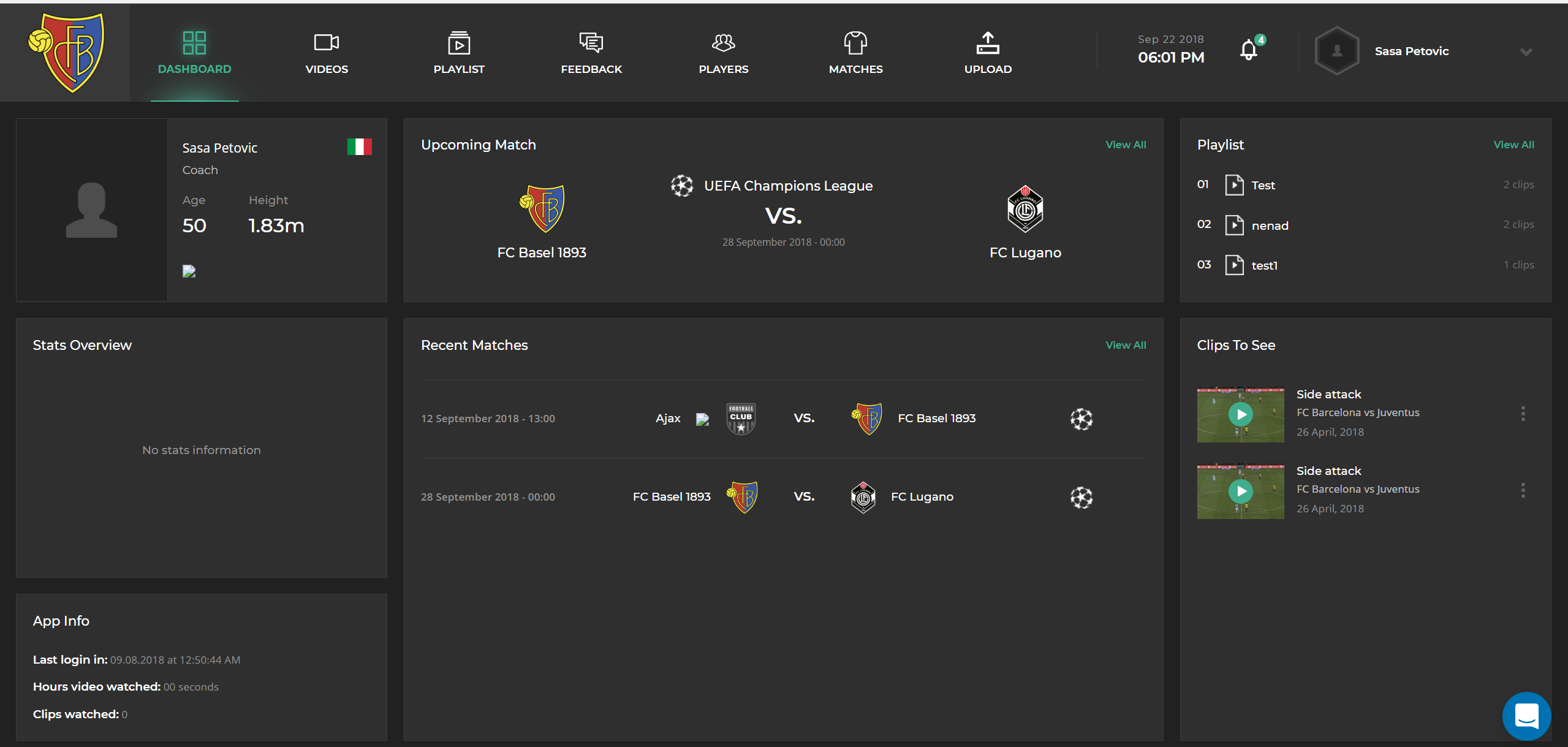Switch to the Videos tab
Viewport: 1568px width, 747px height.
[327, 53]
